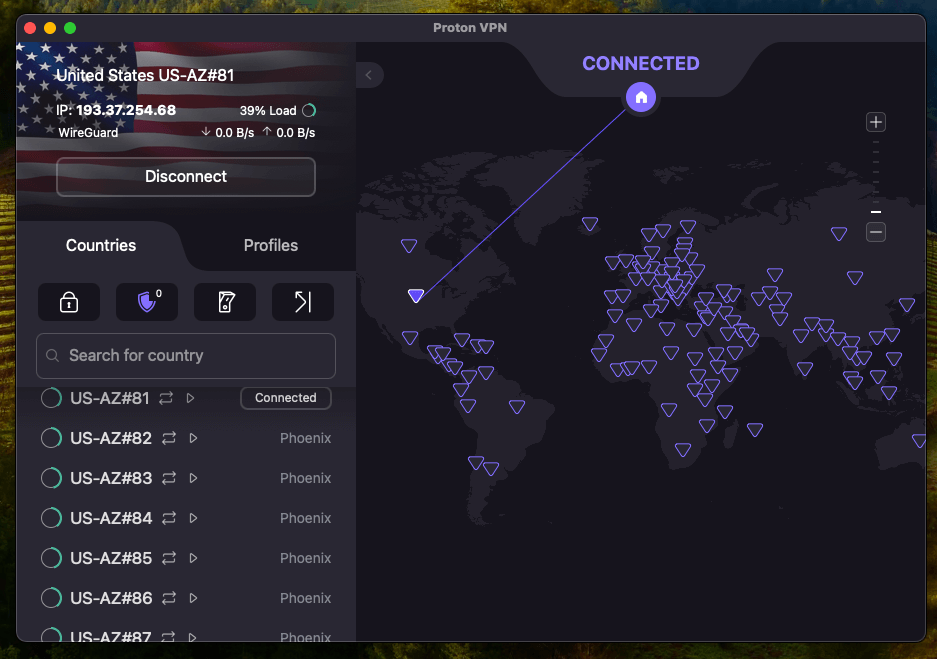Click the load circle for US-AZ#83
The image size is (937, 659).
coord(51,478)
